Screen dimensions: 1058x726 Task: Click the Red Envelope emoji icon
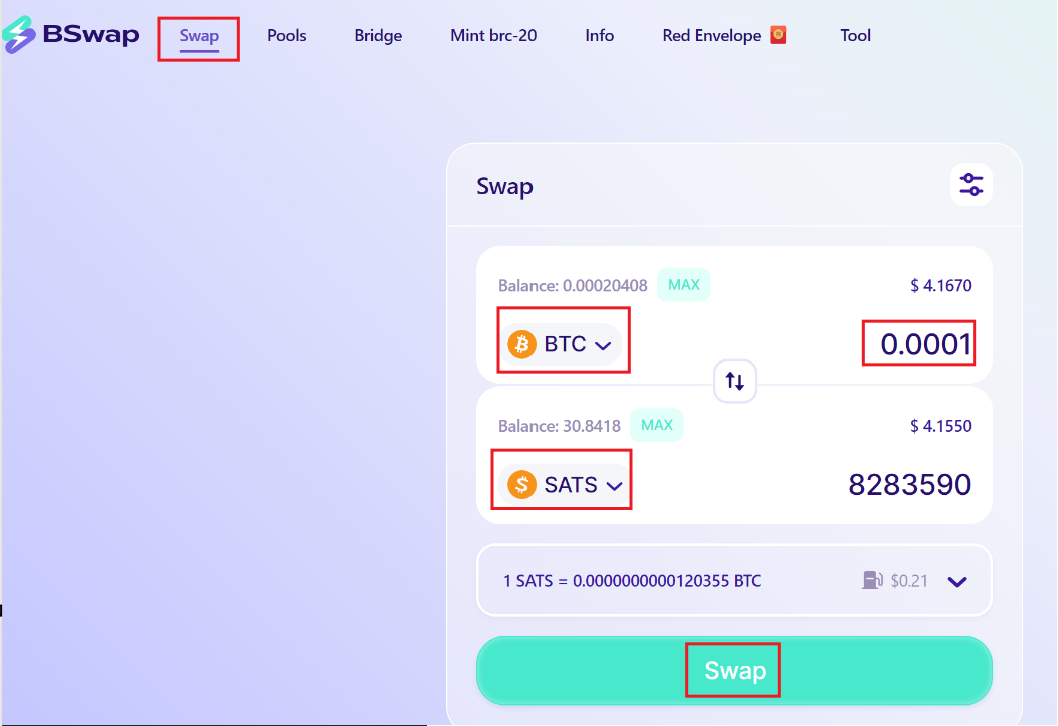click(777, 33)
